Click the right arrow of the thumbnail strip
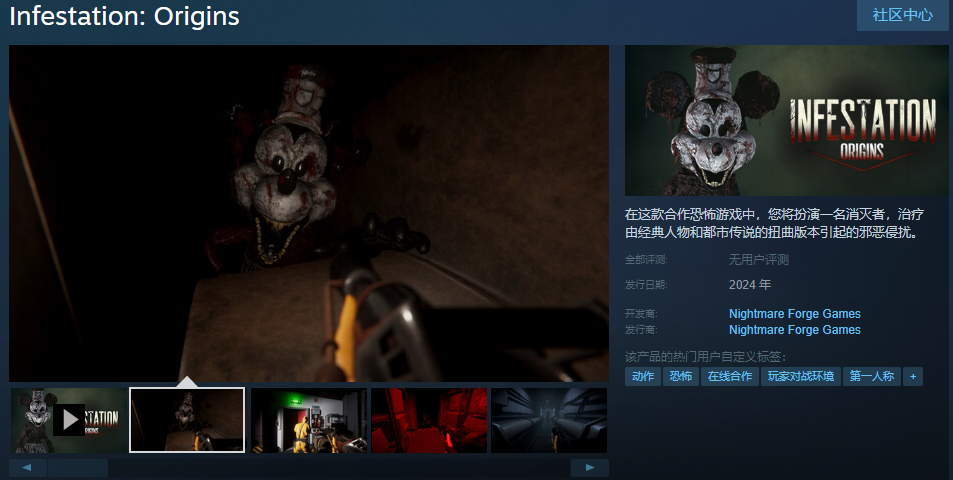The width and height of the screenshot is (953, 480). (x=590, y=468)
